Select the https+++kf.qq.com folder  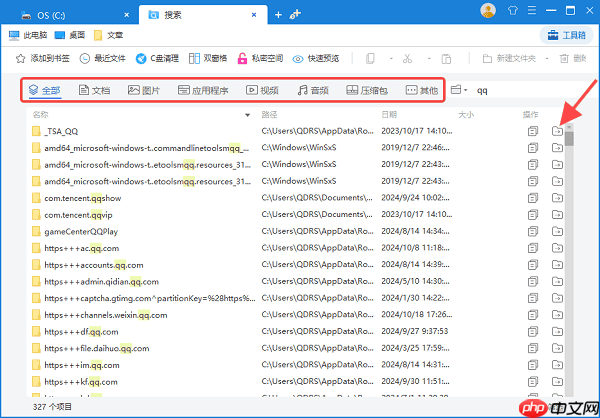(x=75, y=382)
